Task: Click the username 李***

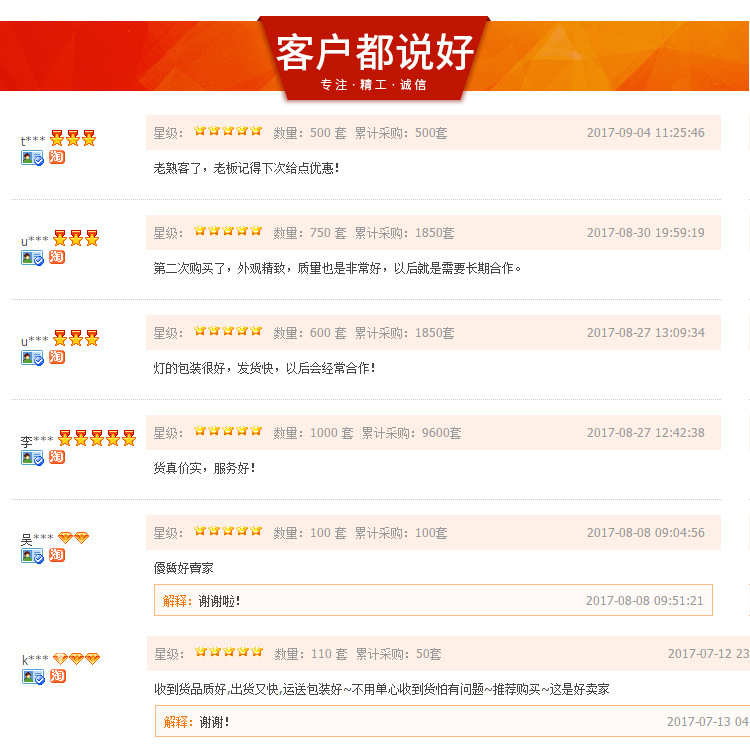Action: point(37,440)
